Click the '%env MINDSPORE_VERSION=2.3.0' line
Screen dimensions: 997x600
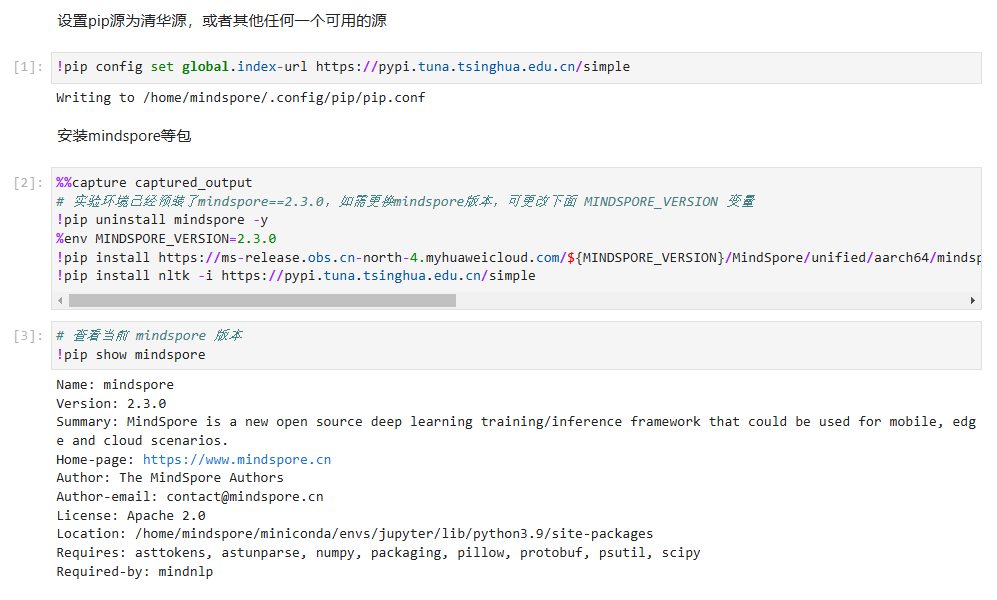[x=166, y=239]
